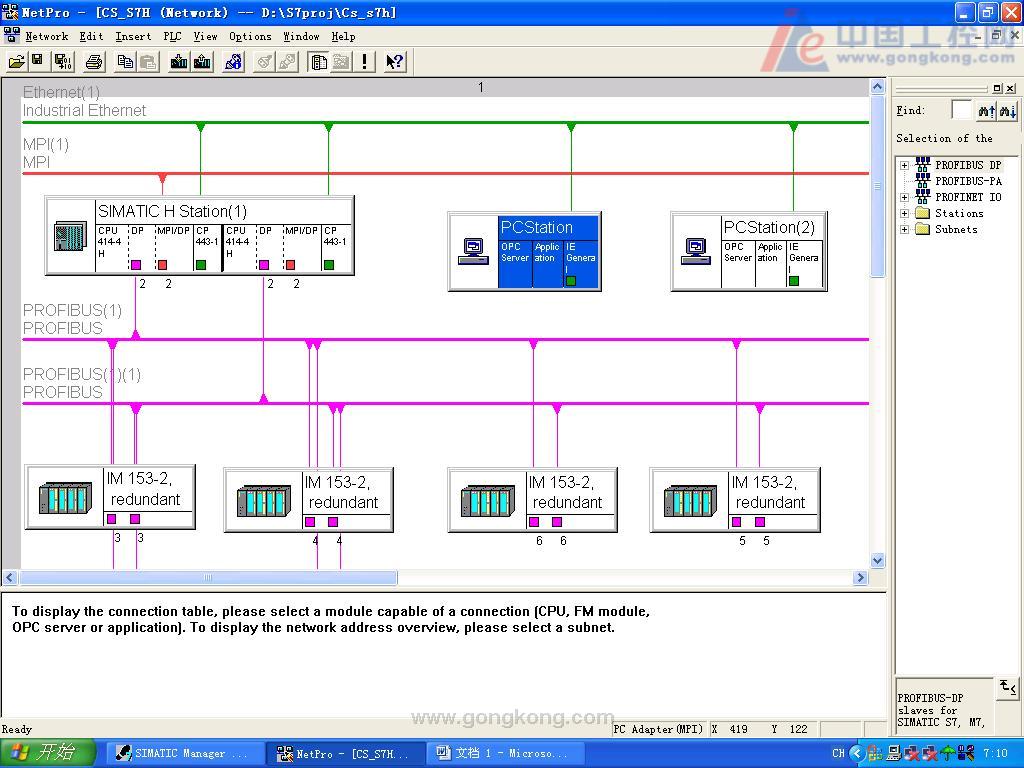This screenshot has height=768, width=1024.
Task: Select the red MPI(1) subnet line
Action: tap(444, 173)
